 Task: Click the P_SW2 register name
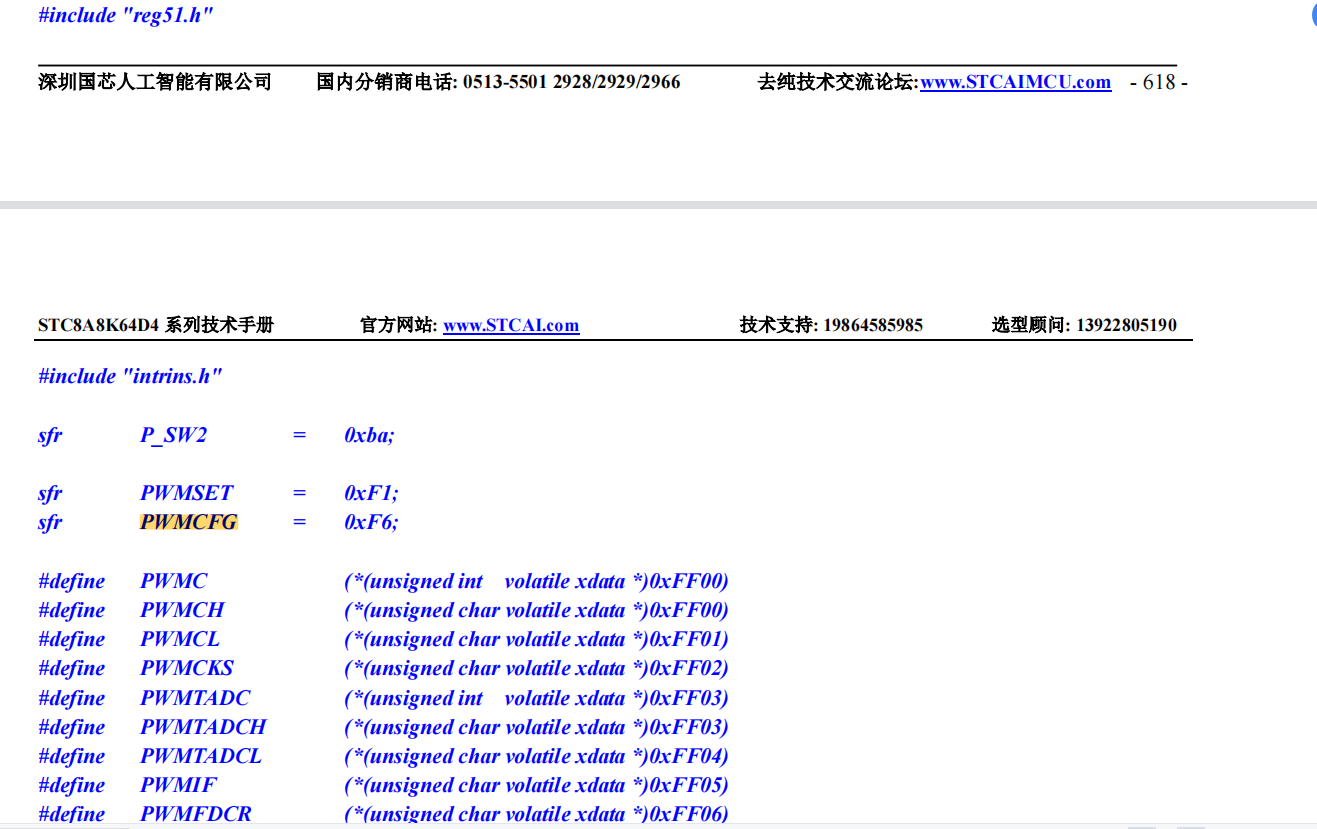pyautogui.click(x=173, y=436)
